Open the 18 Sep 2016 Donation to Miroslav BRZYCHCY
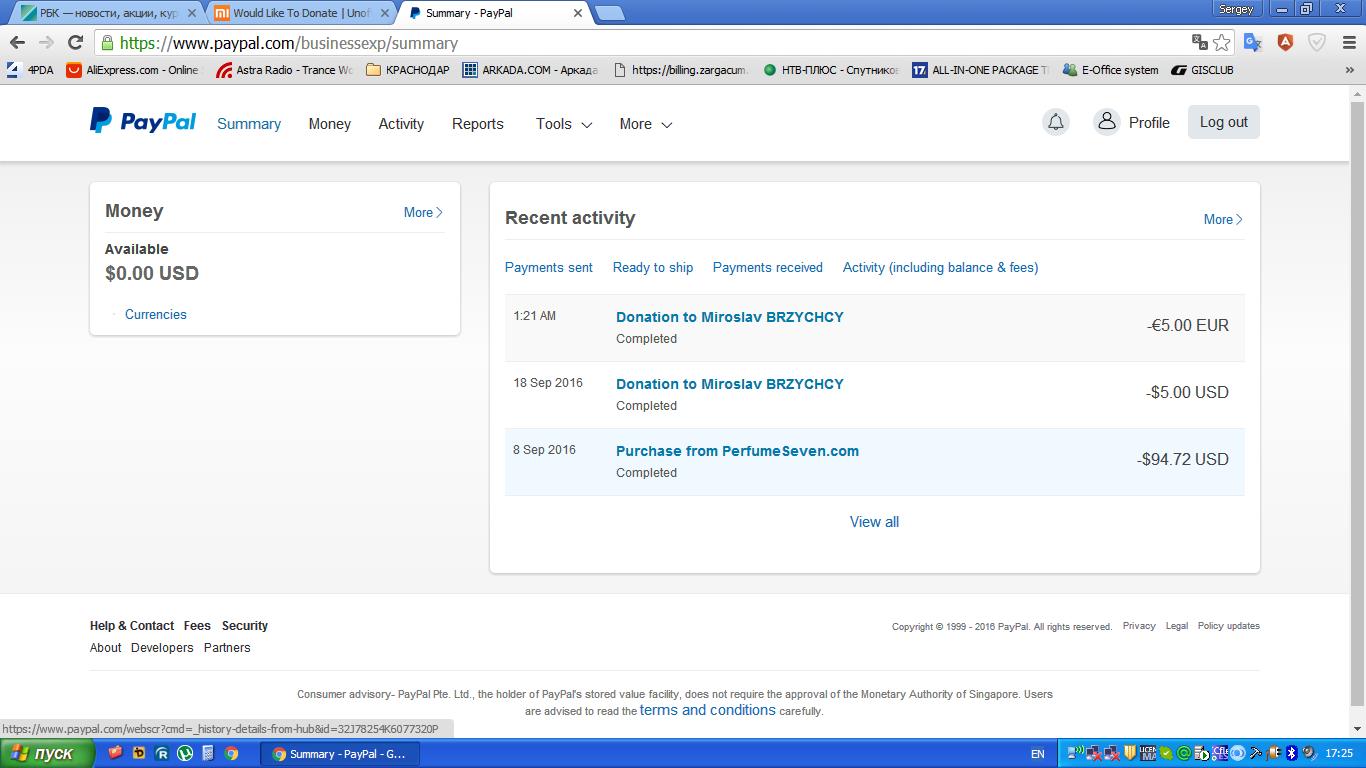This screenshot has width=1366, height=768. click(x=730, y=384)
